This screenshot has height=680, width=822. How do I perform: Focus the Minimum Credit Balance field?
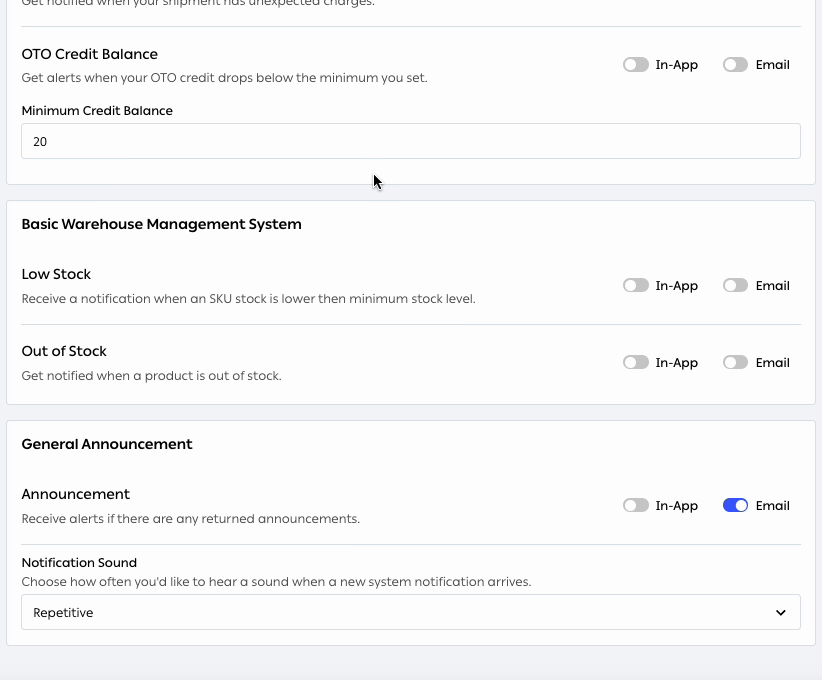pos(411,141)
